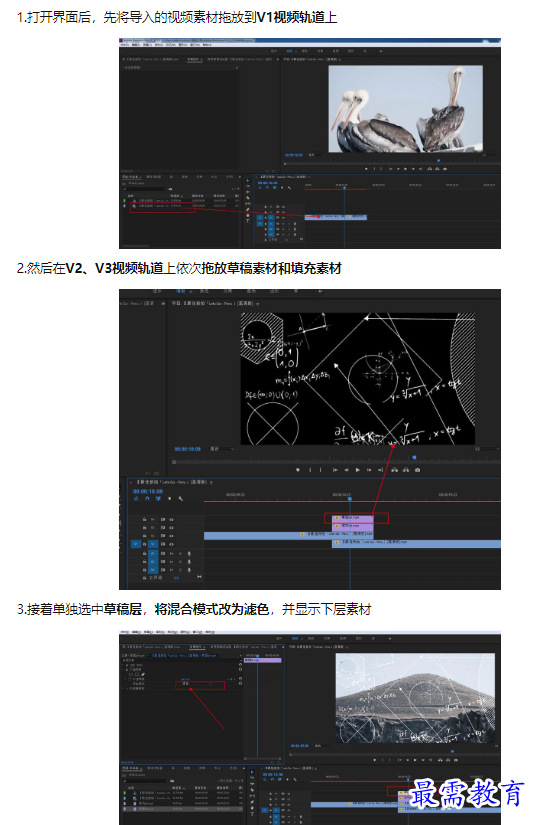The width and height of the screenshot is (533, 825).
Task: Click Go to In point in step 2 image
Action: (335, 470)
